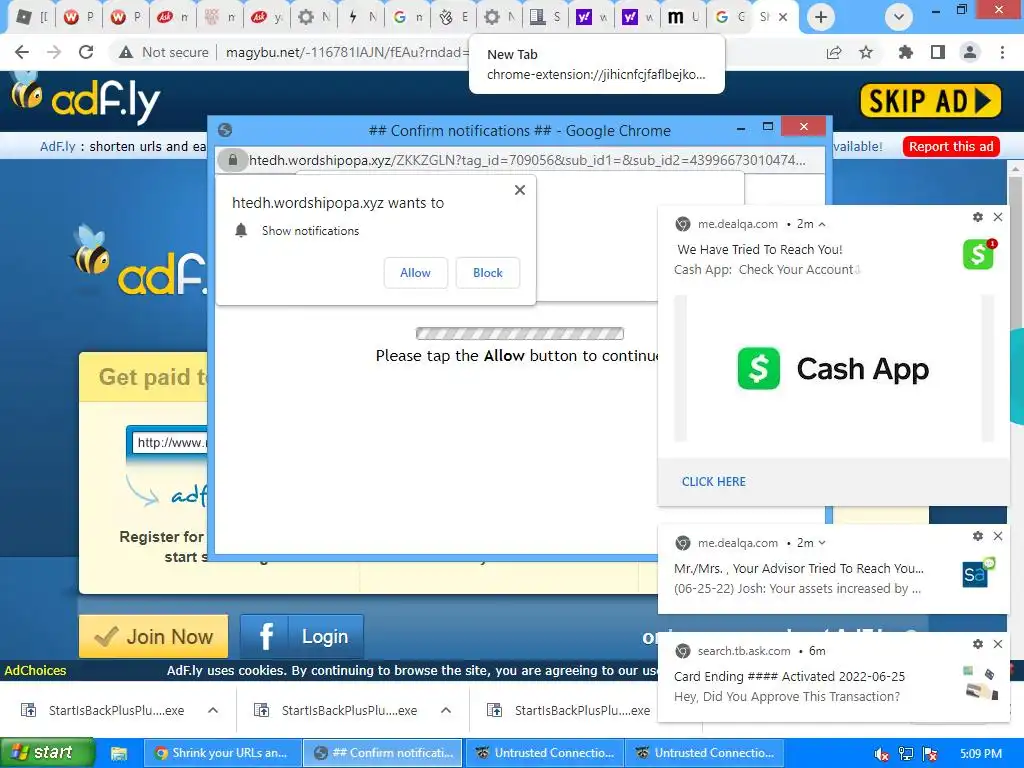
Task: Go back with the browser back arrow
Action: tap(22, 52)
